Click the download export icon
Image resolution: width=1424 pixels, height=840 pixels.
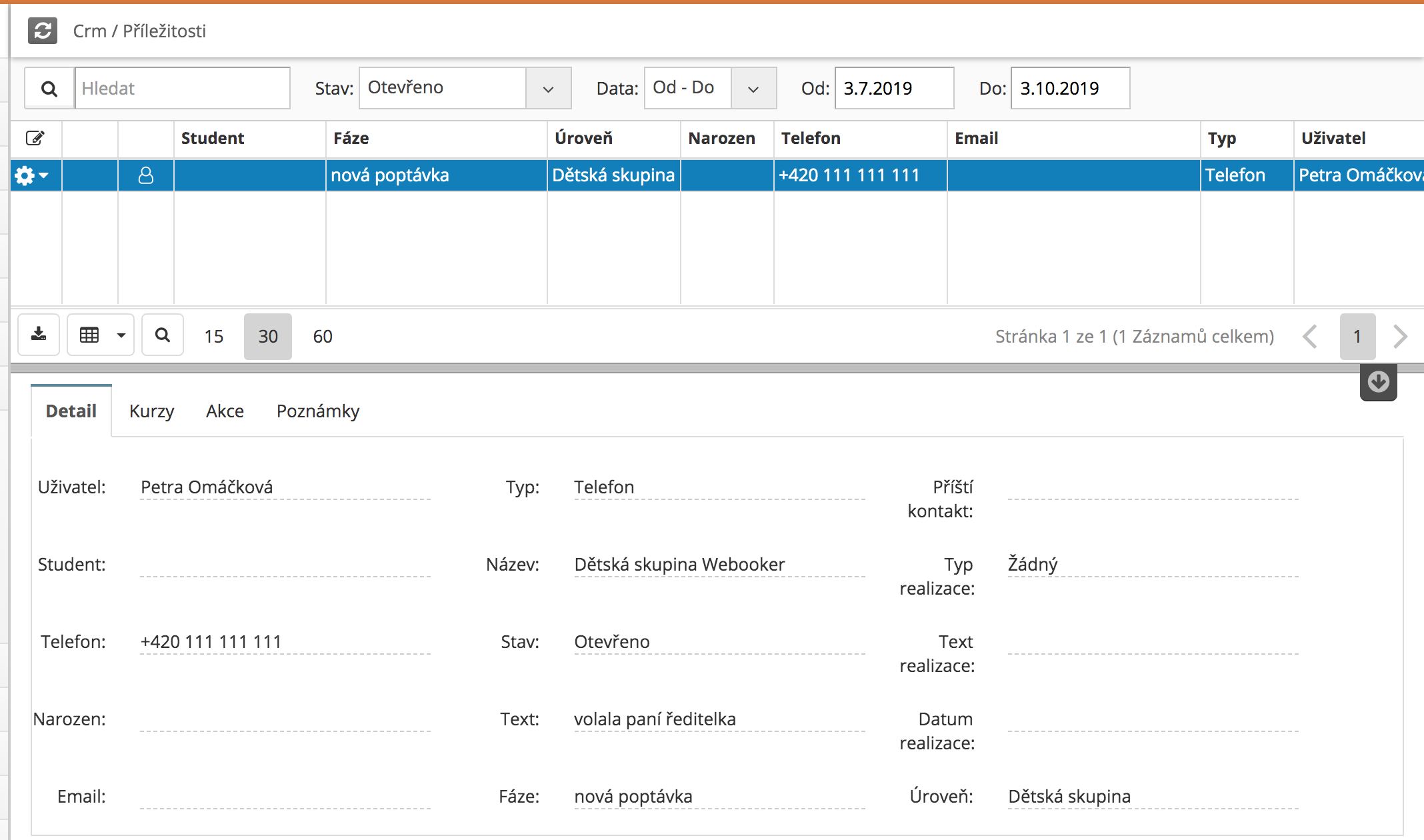[x=39, y=335]
